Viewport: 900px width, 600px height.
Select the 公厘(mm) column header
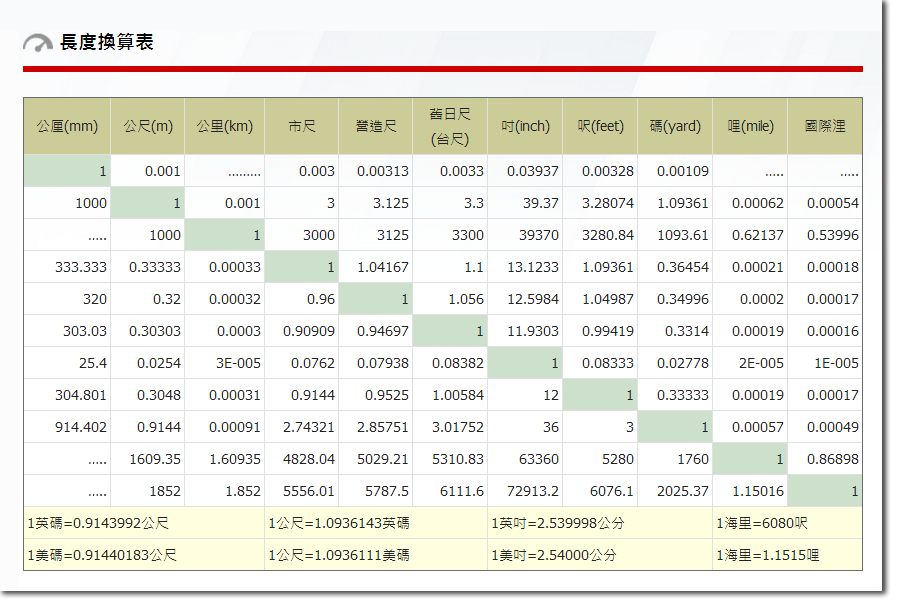pos(67,126)
